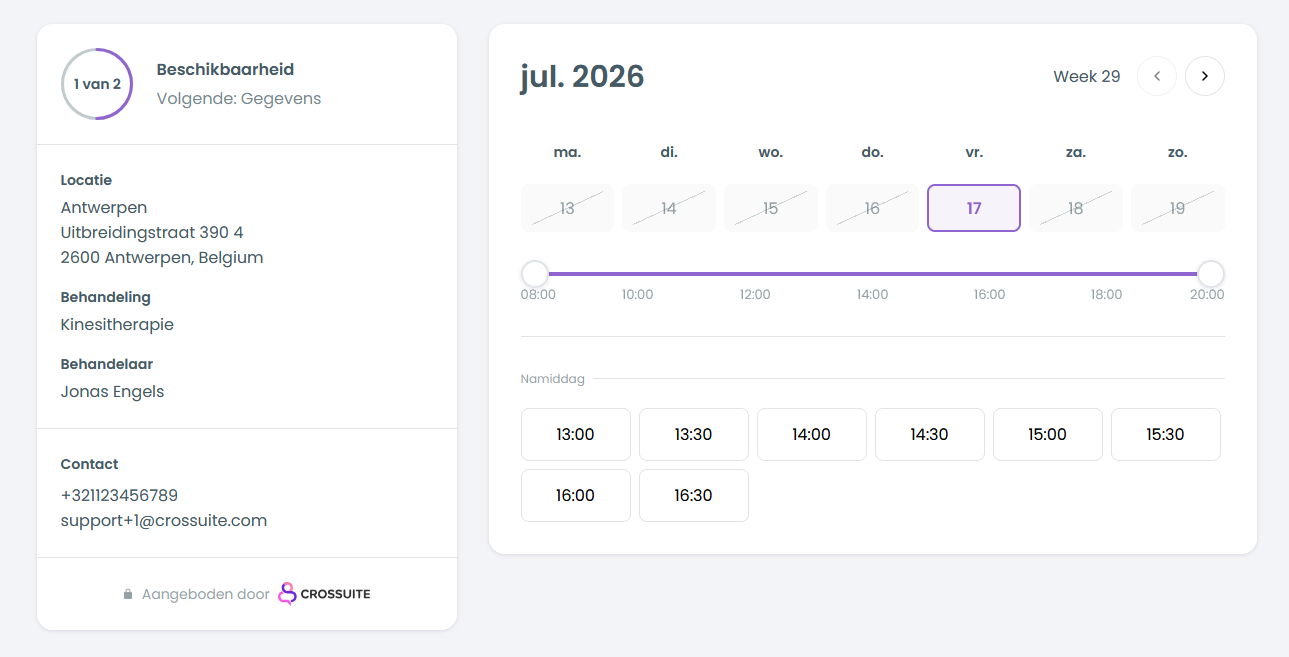
Task: Select the 15:00 appointment time
Action: pyautogui.click(x=1048, y=435)
